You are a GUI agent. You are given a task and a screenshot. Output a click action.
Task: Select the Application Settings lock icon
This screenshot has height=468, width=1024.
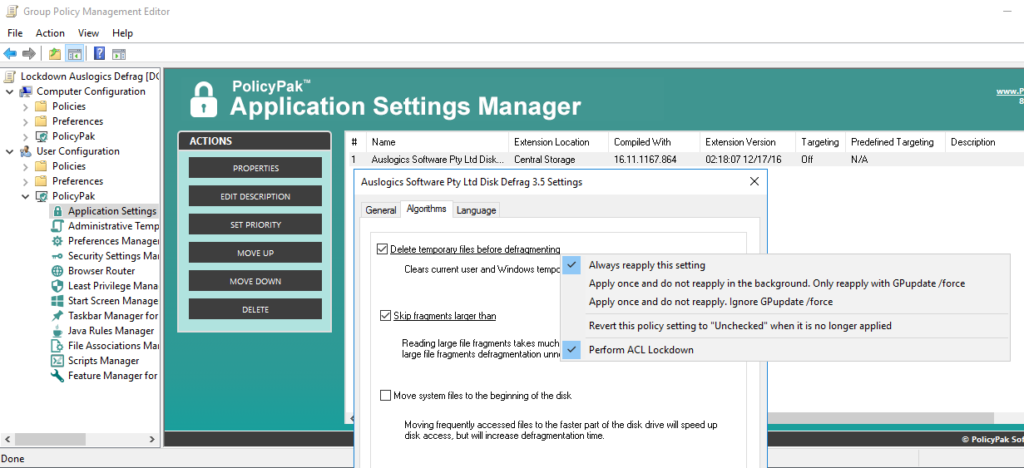(57, 211)
